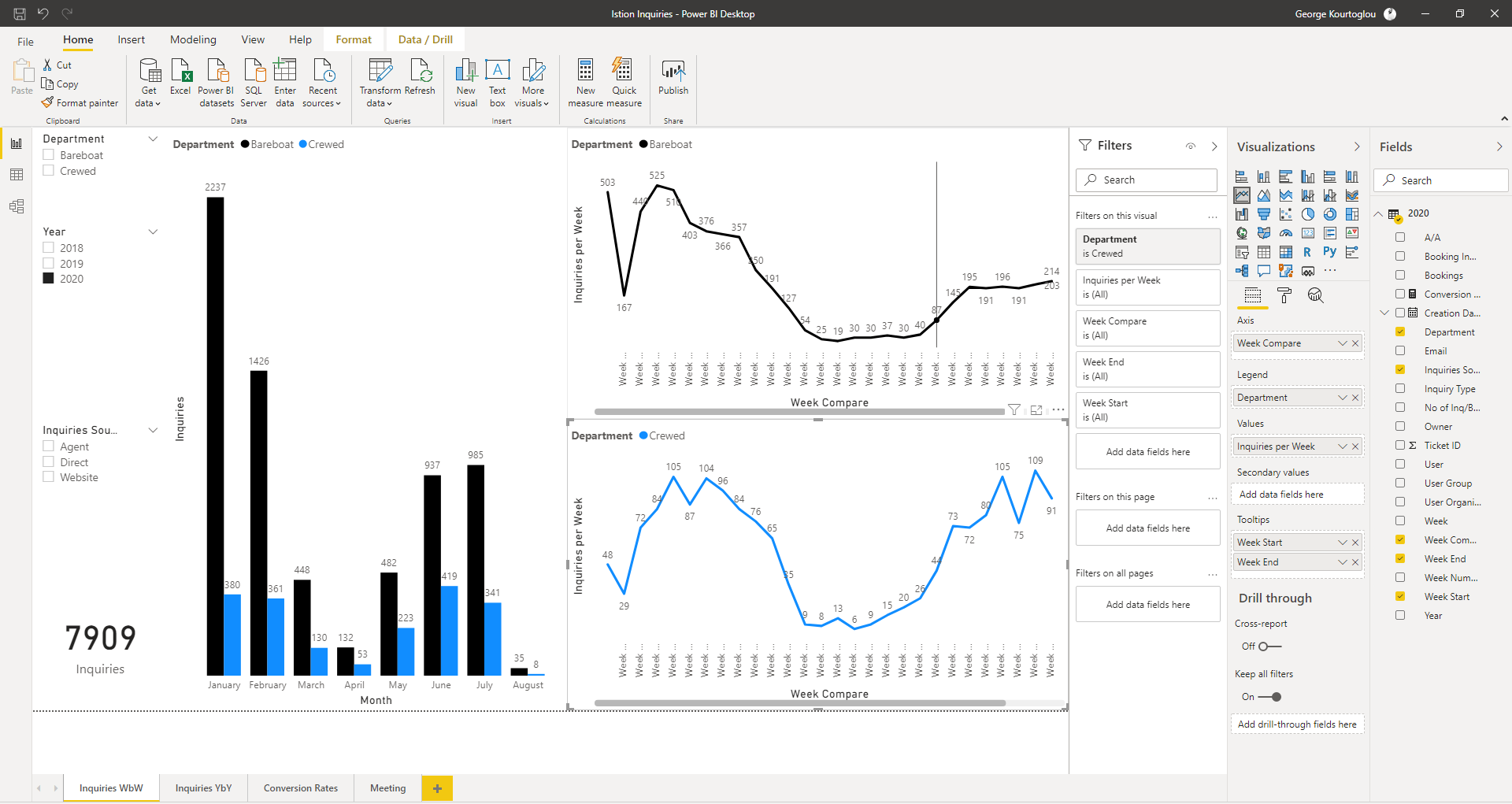Select the R script visual icon
This screenshot has height=804, width=1512.
pos(1307,252)
